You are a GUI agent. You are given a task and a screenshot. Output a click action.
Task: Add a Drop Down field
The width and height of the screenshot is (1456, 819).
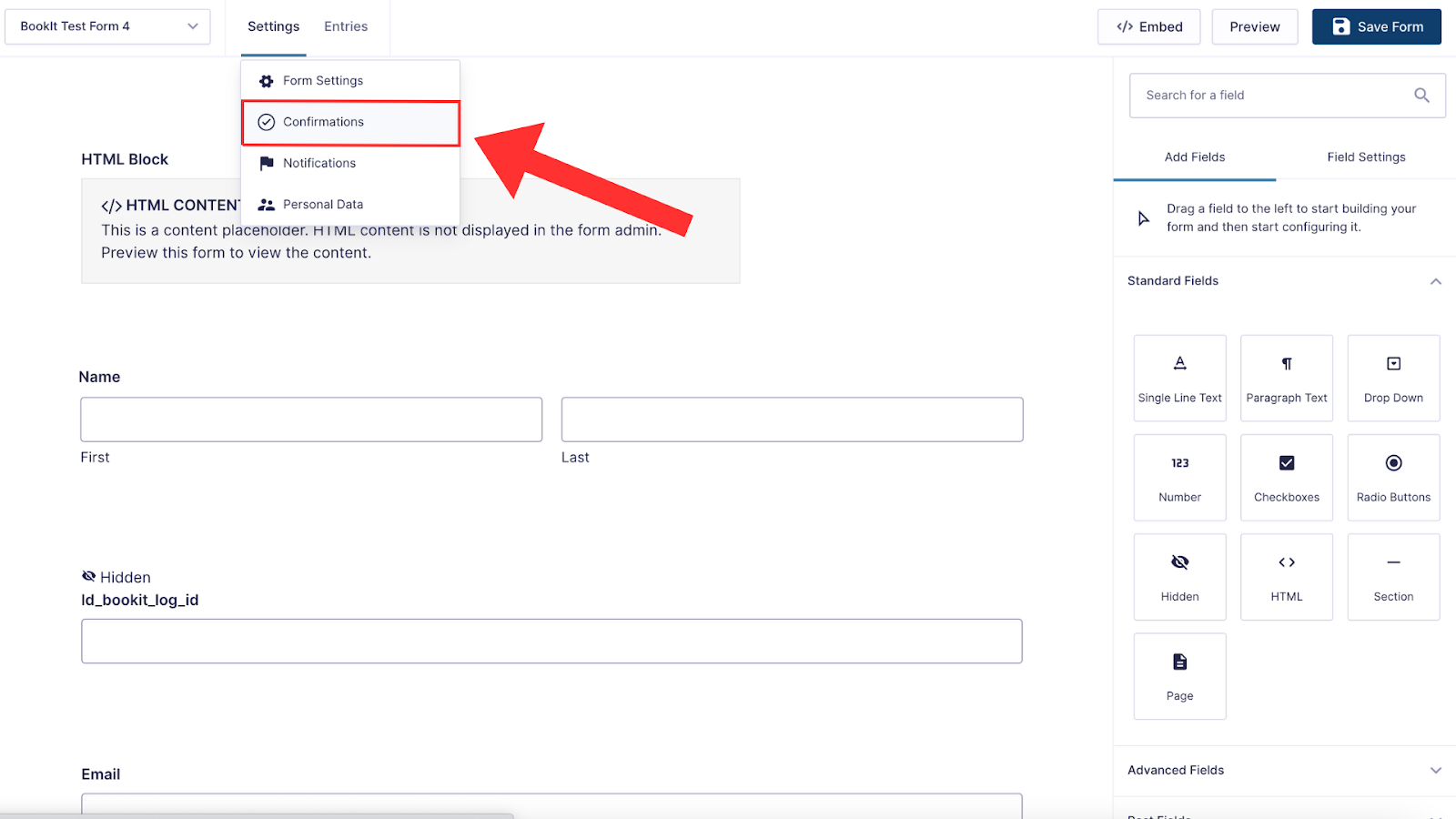coord(1393,379)
